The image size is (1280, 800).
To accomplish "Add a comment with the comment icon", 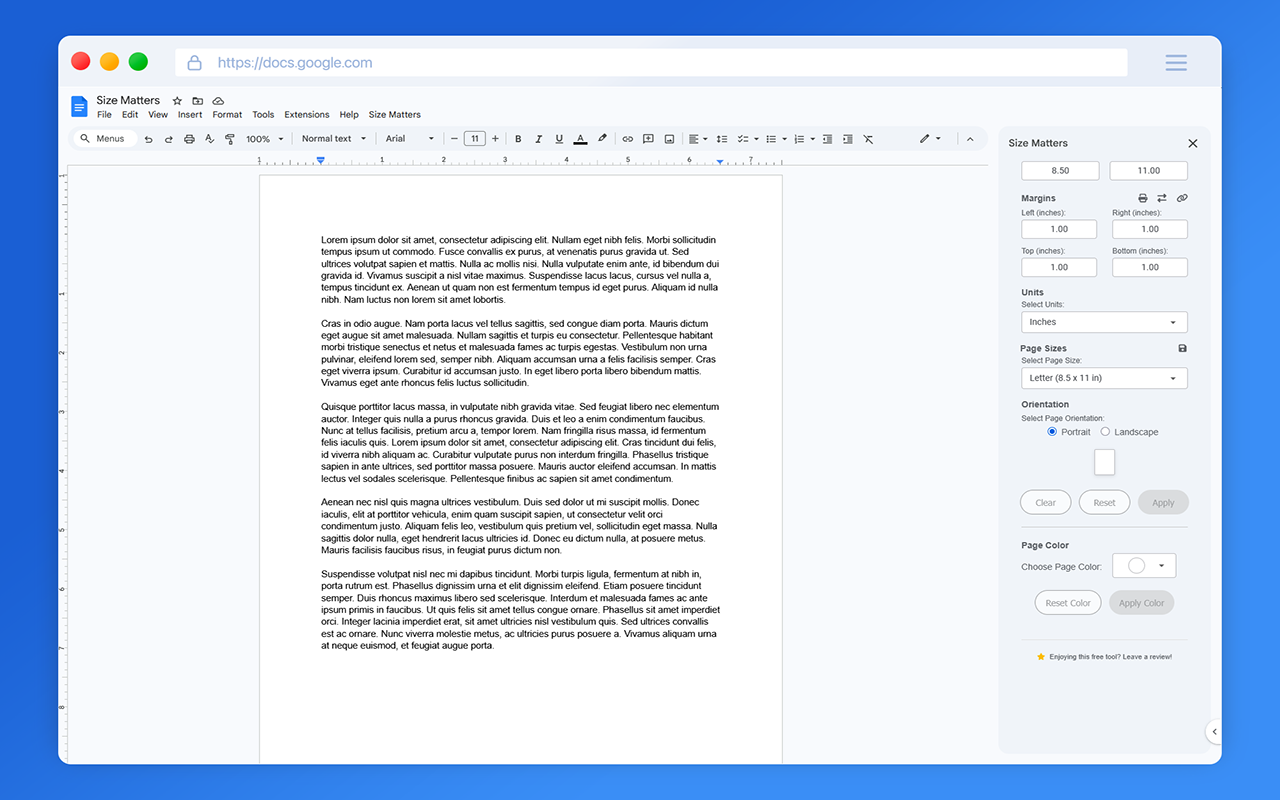I will pyautogui.click(x=647, y=139).
